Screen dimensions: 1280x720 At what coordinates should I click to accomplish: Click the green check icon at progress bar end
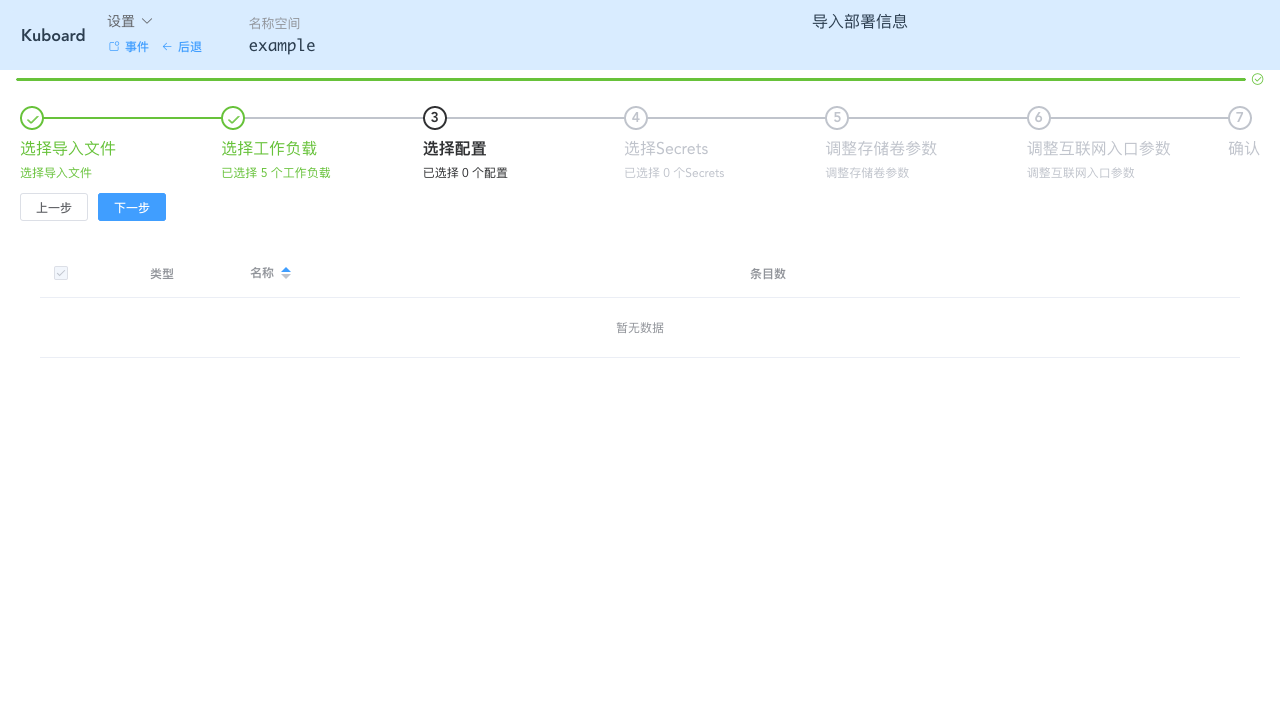pos(1257,78)
